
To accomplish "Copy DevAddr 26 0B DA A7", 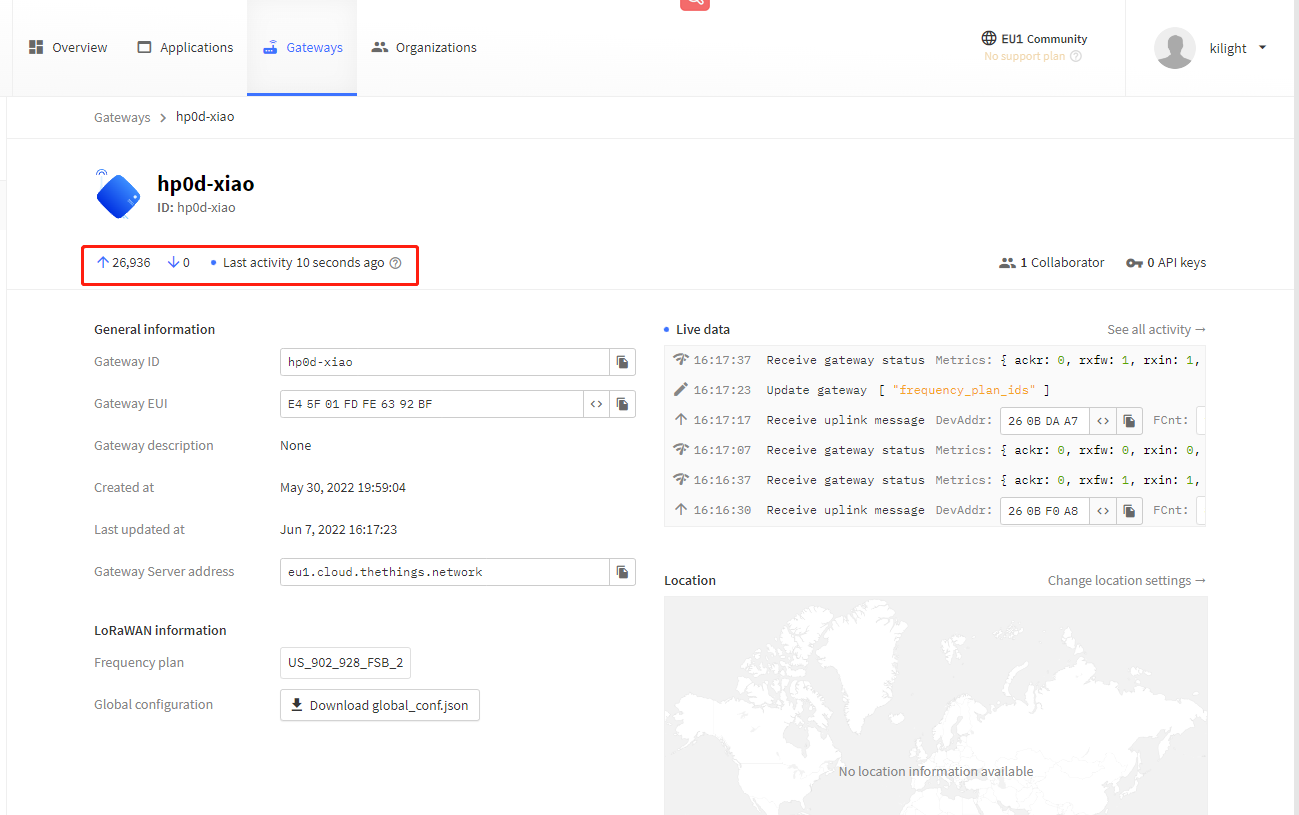I will click(1129, 421).
